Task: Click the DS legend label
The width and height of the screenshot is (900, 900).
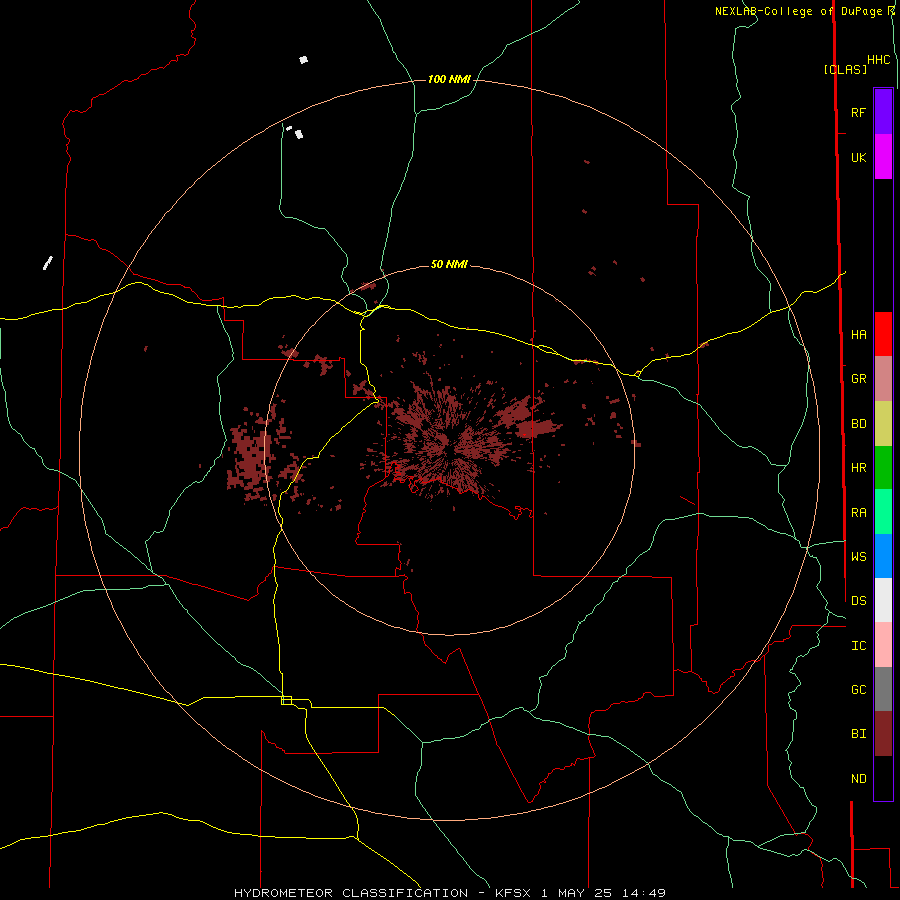Action: tap(858, 601)
